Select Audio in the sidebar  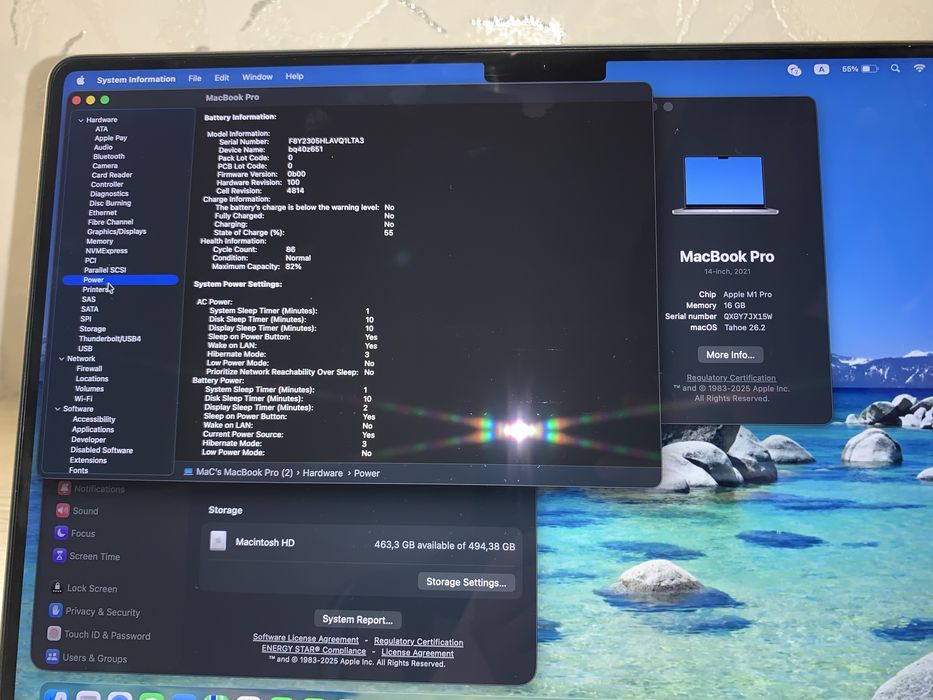103,147
